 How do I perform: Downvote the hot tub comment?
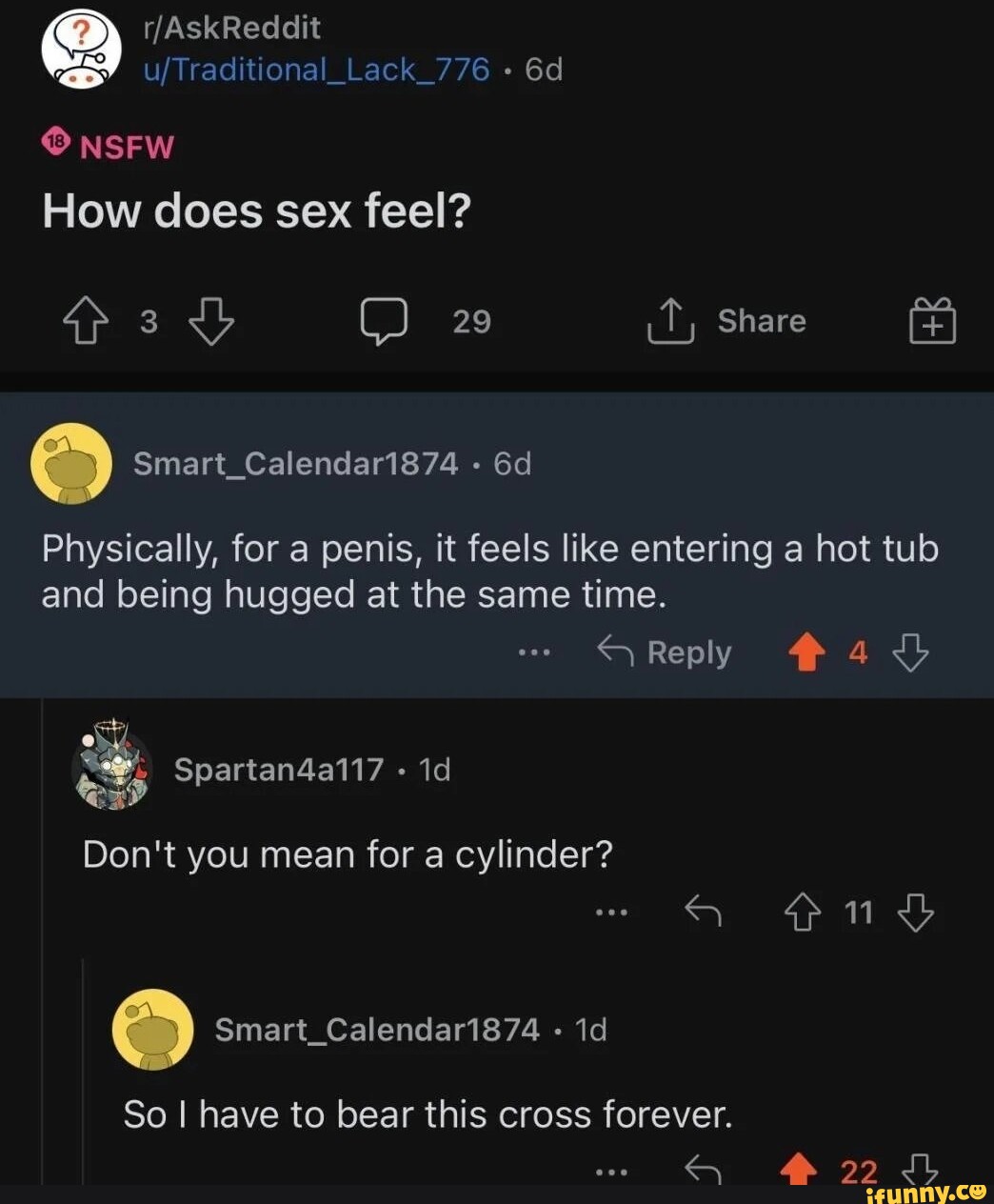pyautogui.click(x=910, y=652)
